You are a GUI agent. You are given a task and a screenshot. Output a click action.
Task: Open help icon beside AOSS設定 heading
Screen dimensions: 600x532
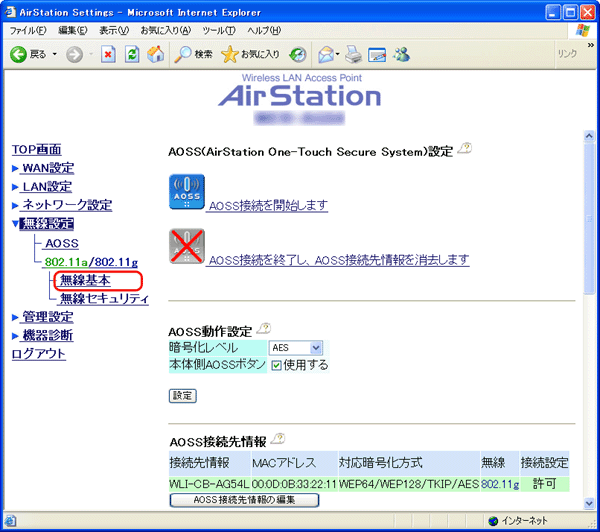tap(465, 149)
